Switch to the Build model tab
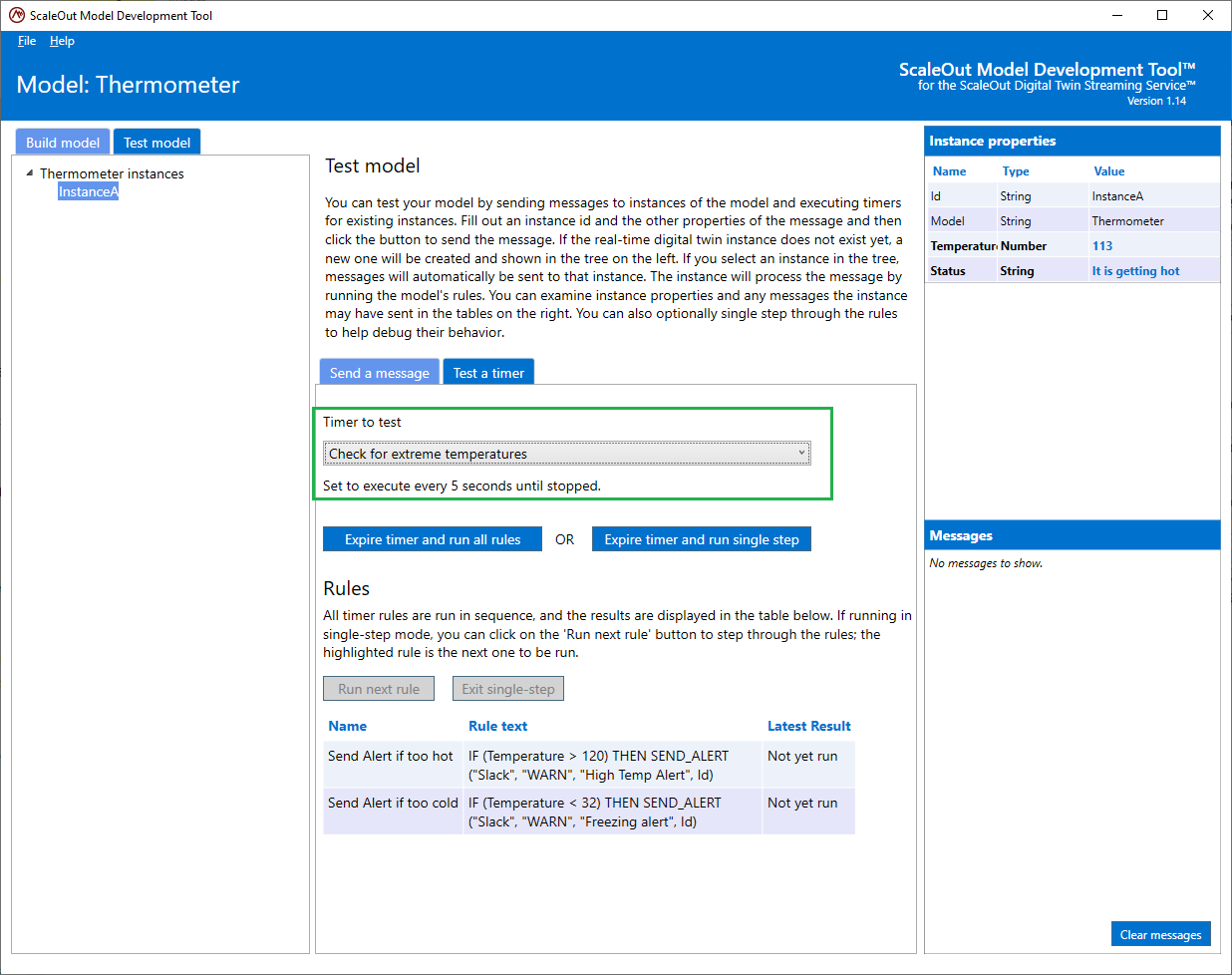The height and width of the screenshot is (975, 1232). click(63, 143)
